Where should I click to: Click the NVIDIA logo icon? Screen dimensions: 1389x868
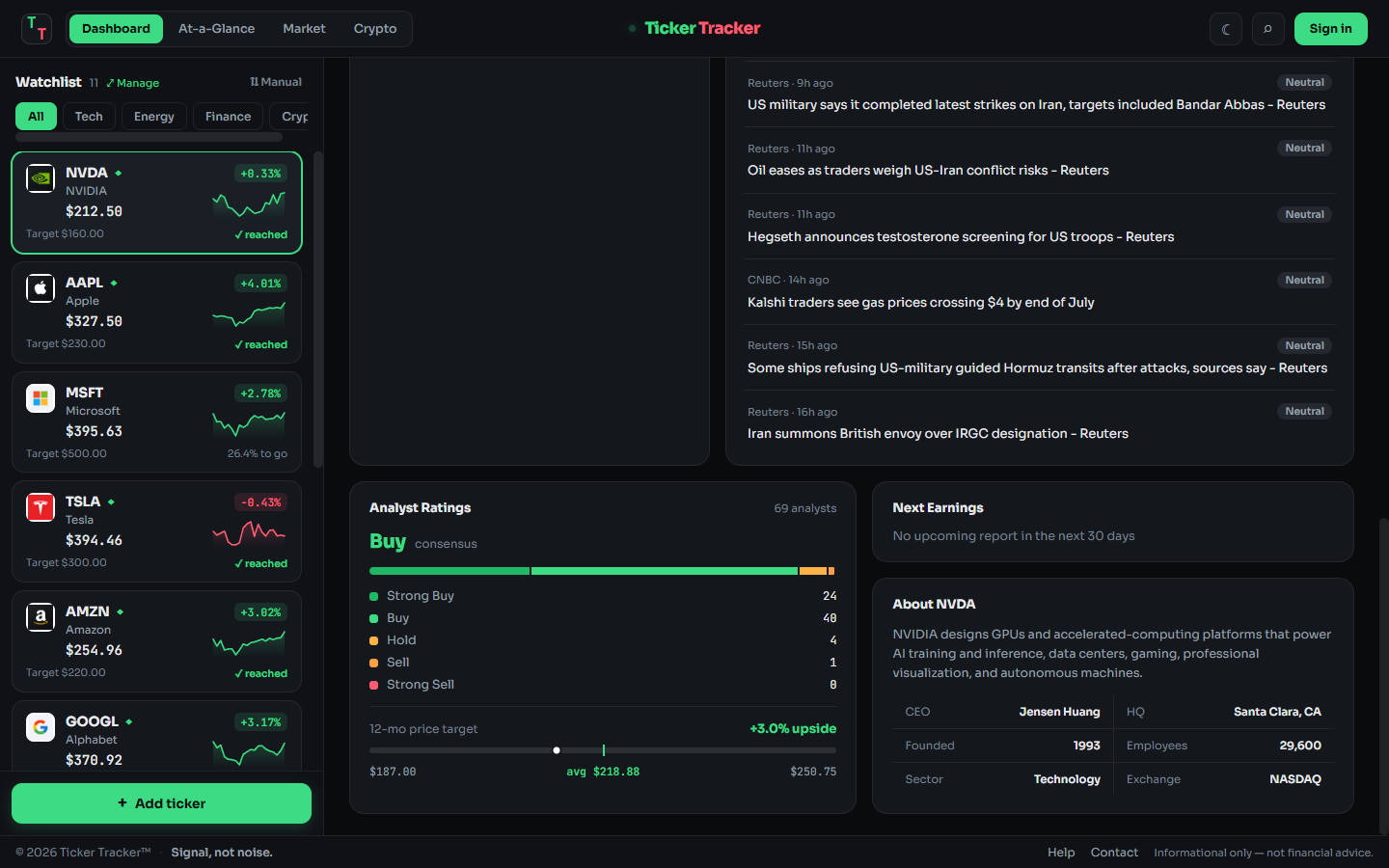point(41,178)
